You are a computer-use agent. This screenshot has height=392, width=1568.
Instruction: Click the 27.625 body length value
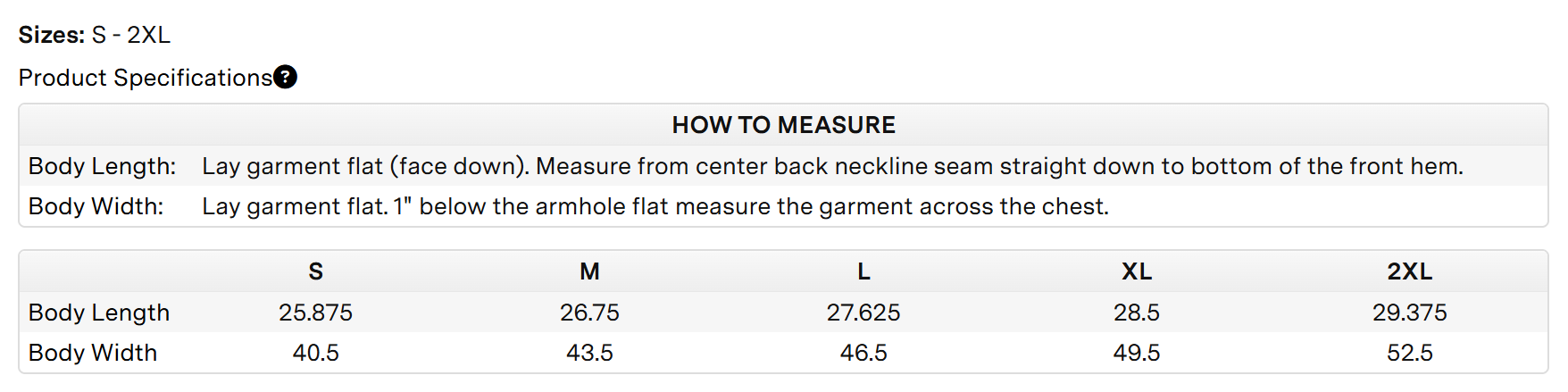pos(863,313)
